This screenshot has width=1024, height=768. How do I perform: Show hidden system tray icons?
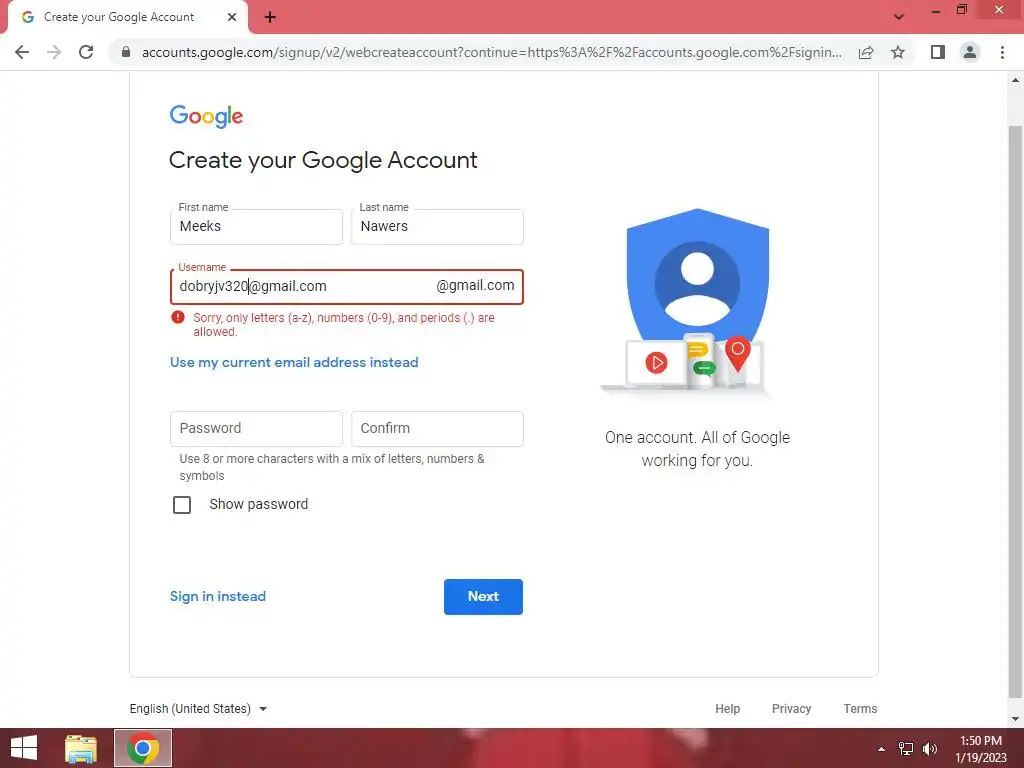[x=882, y=749]
